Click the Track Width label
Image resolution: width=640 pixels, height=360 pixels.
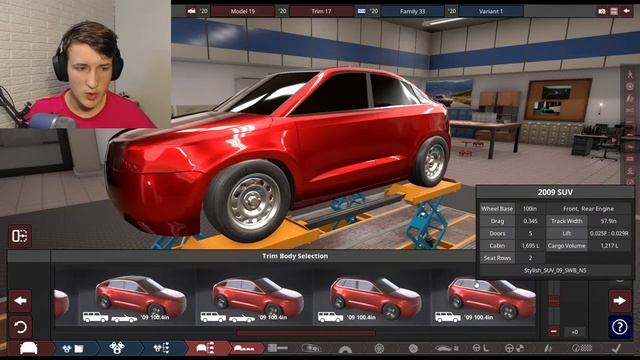(567, 221)
